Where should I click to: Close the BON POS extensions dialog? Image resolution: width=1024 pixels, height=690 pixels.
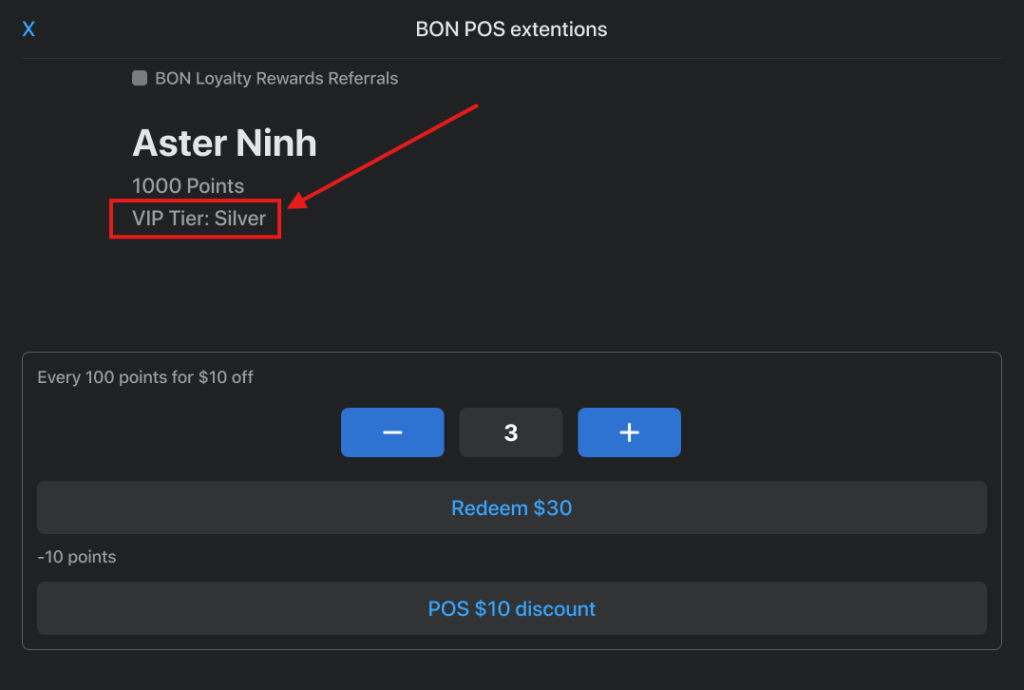28,30
